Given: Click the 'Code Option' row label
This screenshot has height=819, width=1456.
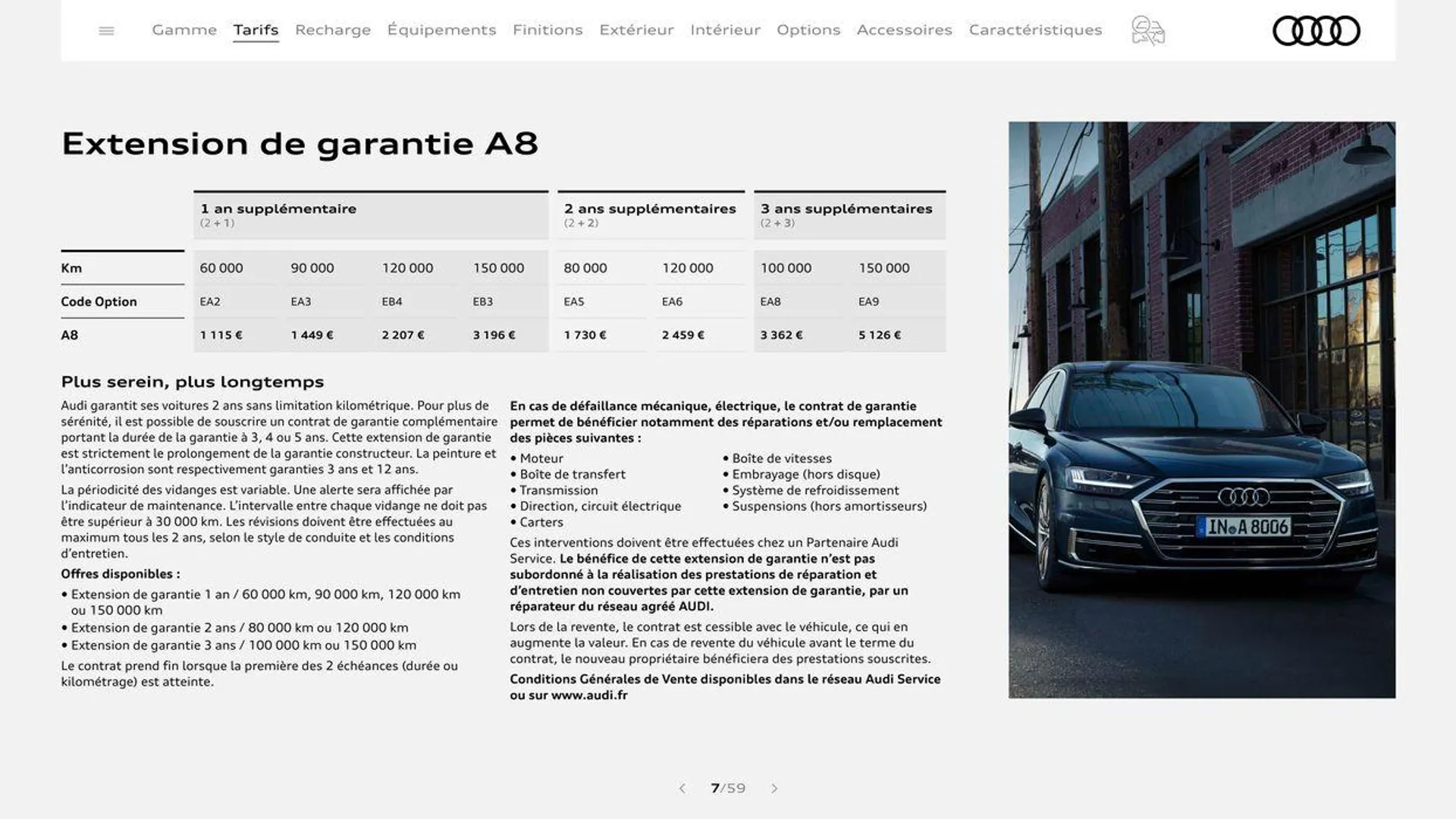Looking at the screenshot, I should tap(99, 302).
